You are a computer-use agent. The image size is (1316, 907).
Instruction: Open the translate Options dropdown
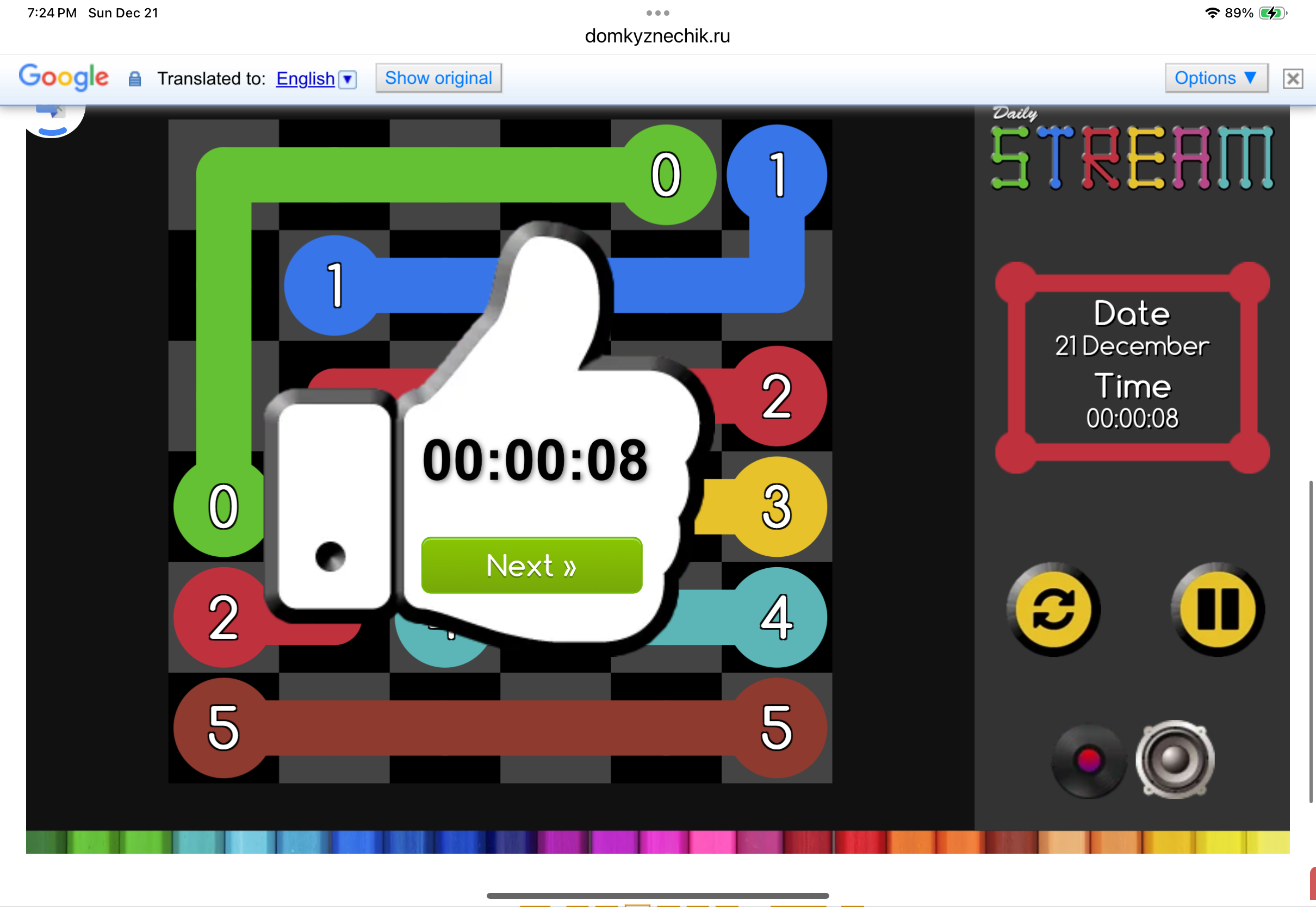1215,78
